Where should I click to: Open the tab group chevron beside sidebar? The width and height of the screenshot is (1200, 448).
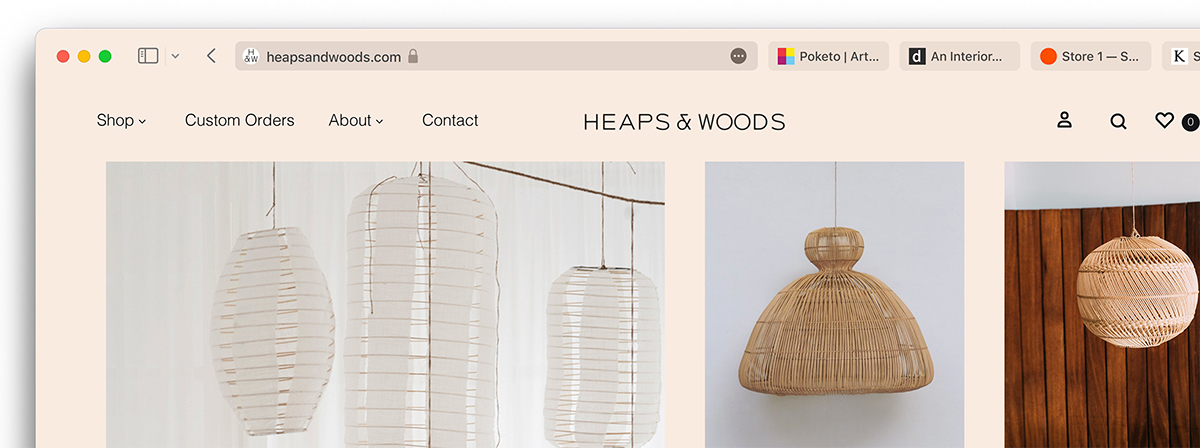[x=175, y=56]
